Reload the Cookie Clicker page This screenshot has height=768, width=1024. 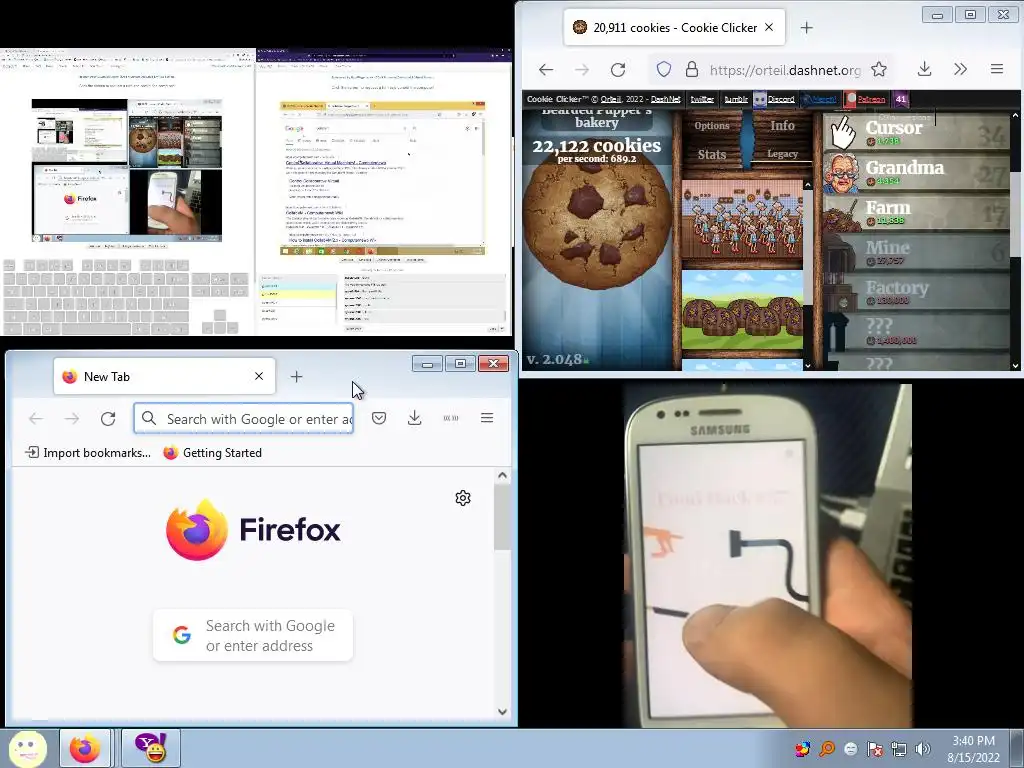(618, 69)
